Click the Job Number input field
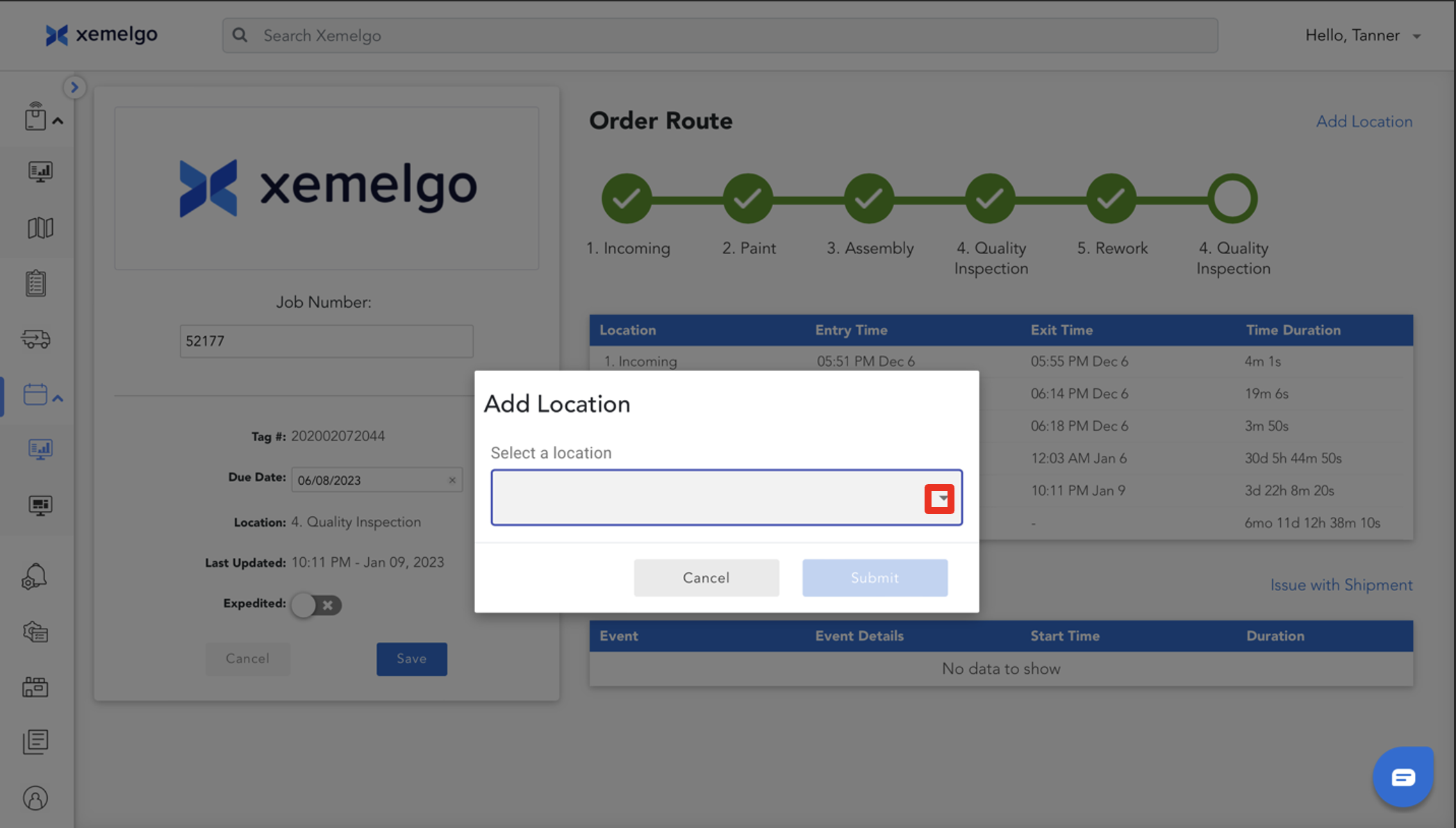1456x828 pixels. [x=326, y=341]
